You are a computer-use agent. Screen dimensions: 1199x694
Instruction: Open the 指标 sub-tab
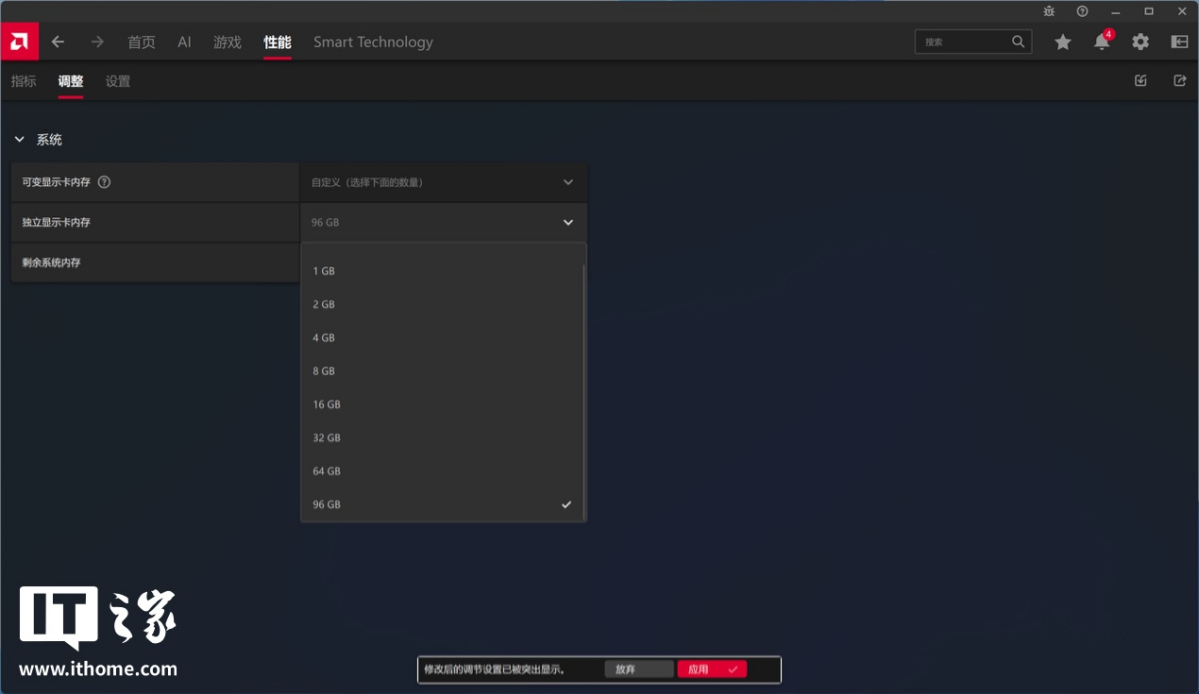(x=23, y=81)
